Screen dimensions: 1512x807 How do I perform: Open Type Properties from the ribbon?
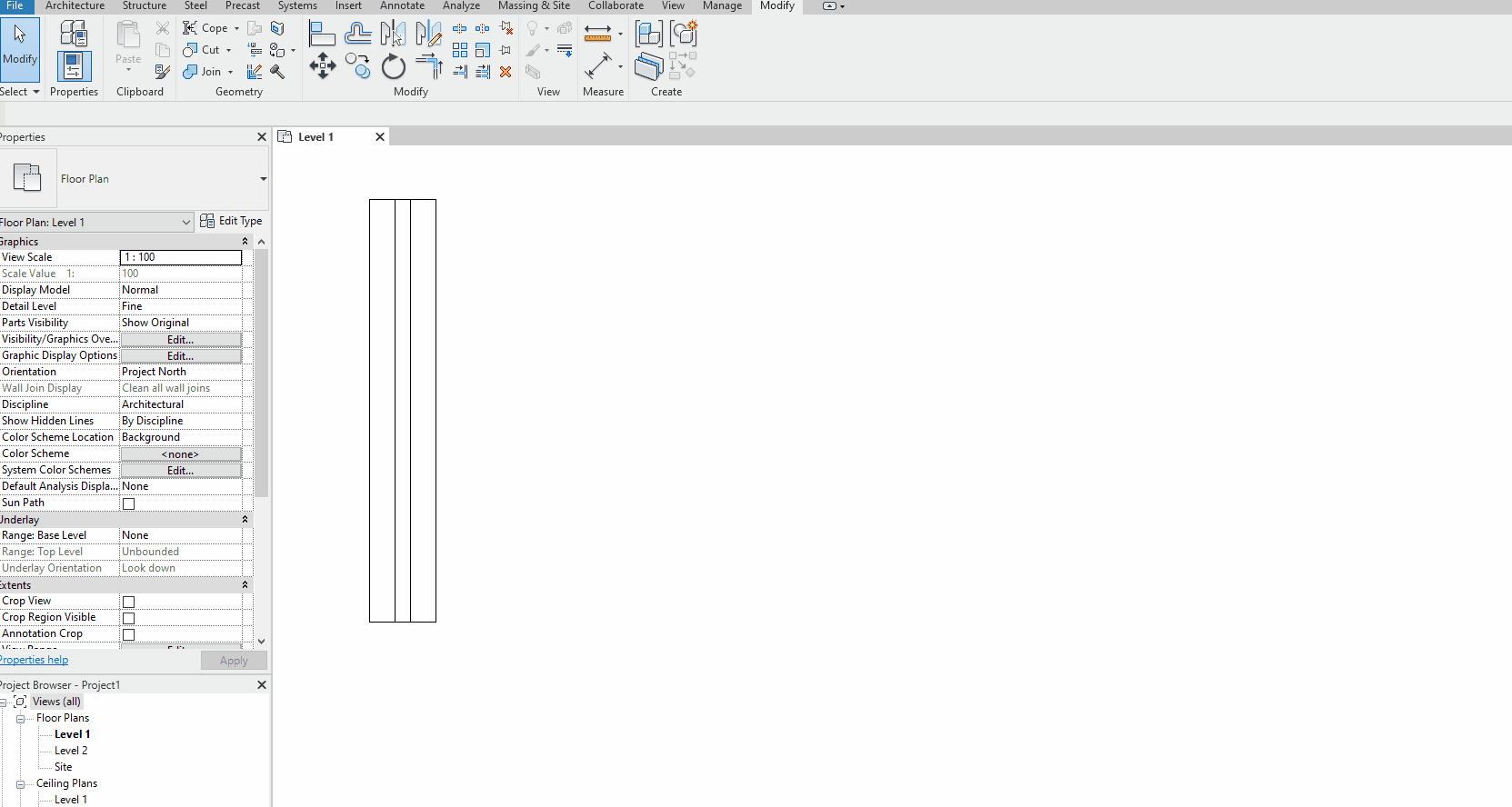[x=74, y=34]
